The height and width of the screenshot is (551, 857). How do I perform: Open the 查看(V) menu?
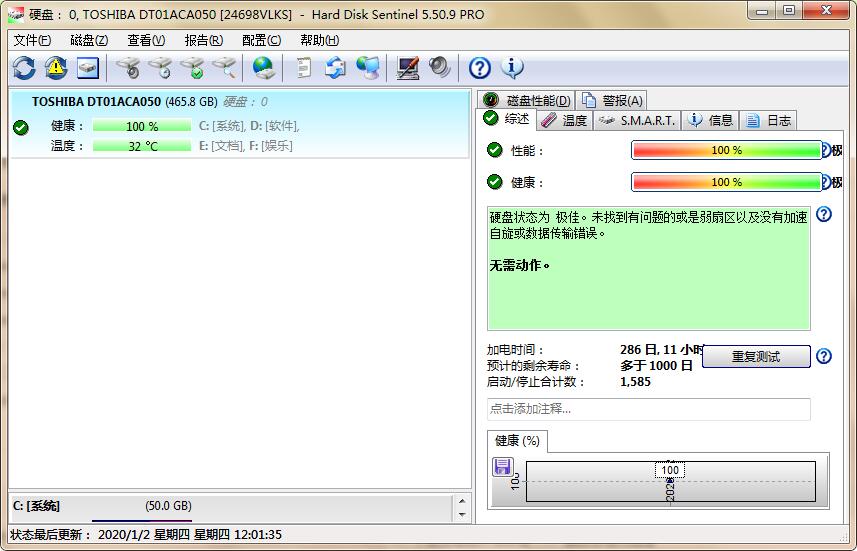[x=146, y=40]
